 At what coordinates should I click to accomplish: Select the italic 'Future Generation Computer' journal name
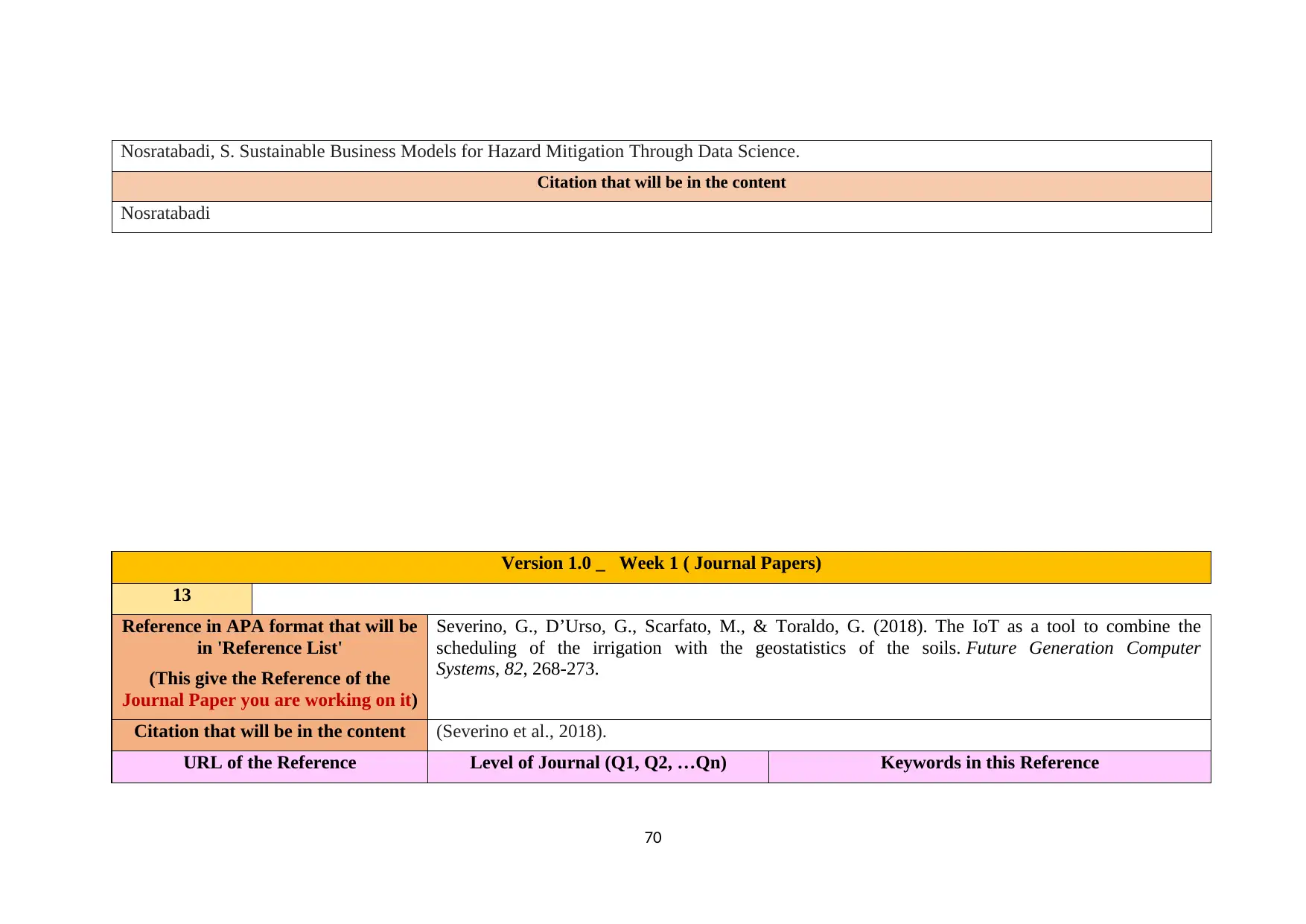pos(1083,648)
